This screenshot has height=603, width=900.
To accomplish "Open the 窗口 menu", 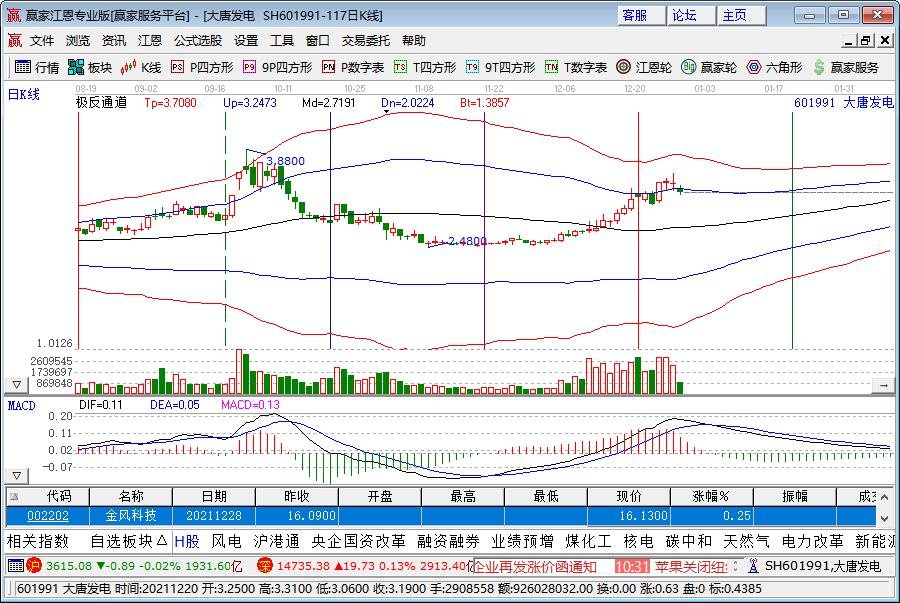I will pos(317,41).
